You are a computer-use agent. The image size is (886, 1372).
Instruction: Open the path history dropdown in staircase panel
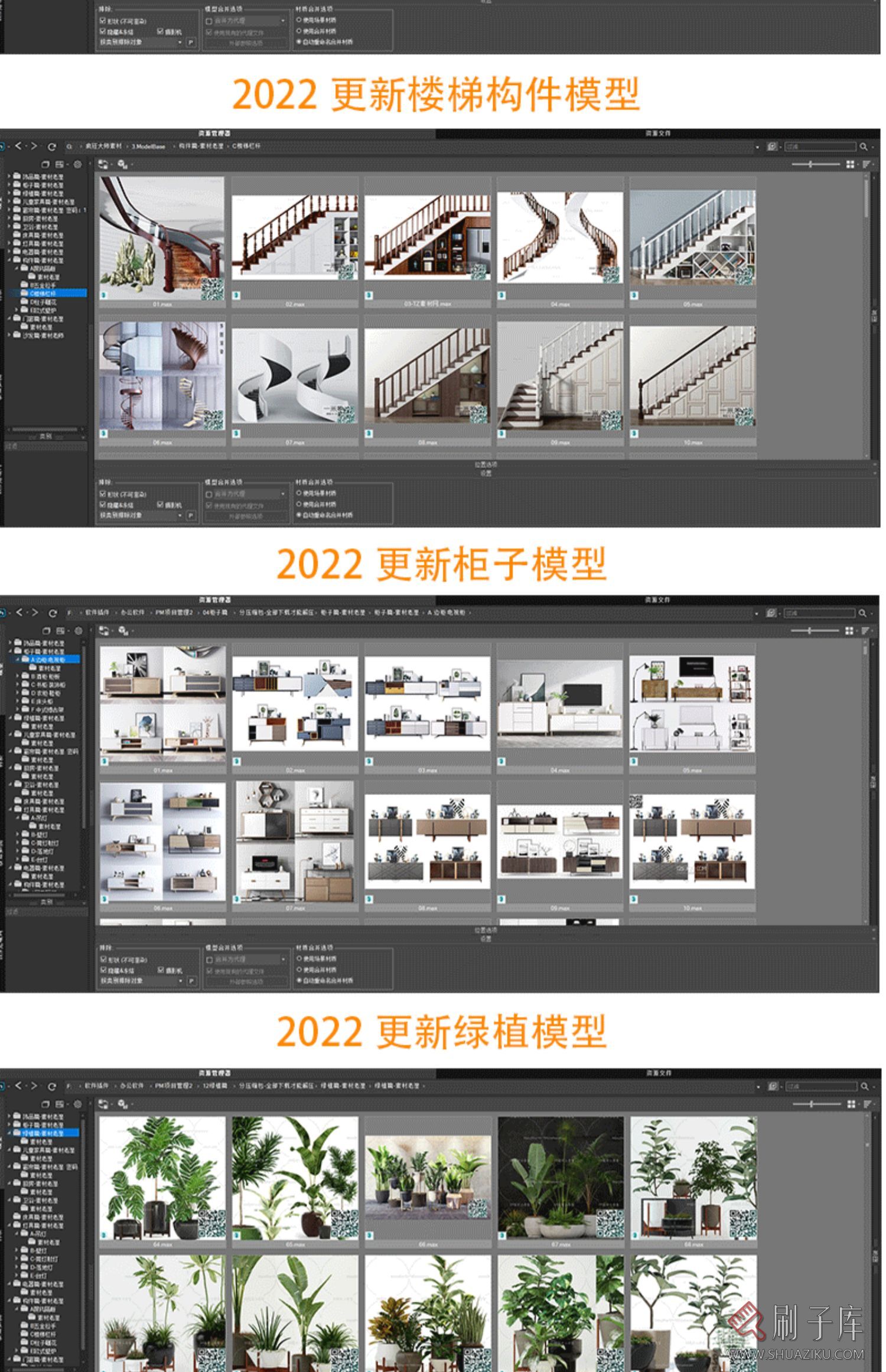(x=757, y=147)
